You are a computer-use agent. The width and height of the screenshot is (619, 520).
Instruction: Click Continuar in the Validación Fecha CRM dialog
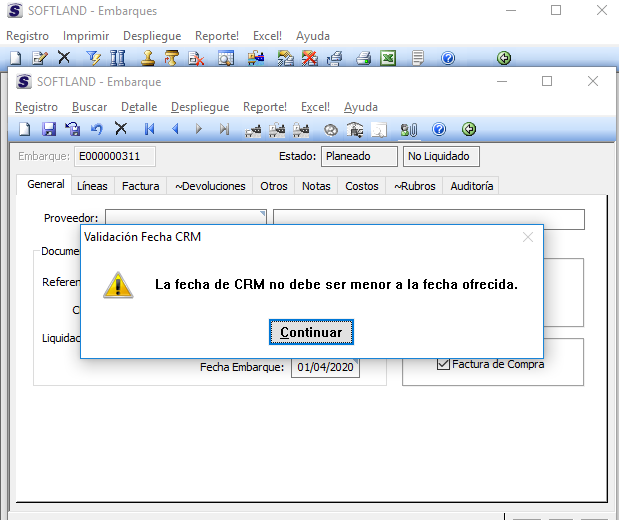point(311,332)
